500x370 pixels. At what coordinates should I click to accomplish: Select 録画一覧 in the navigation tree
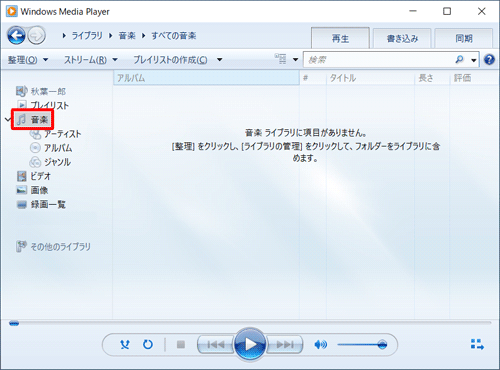tap(48, 204)
